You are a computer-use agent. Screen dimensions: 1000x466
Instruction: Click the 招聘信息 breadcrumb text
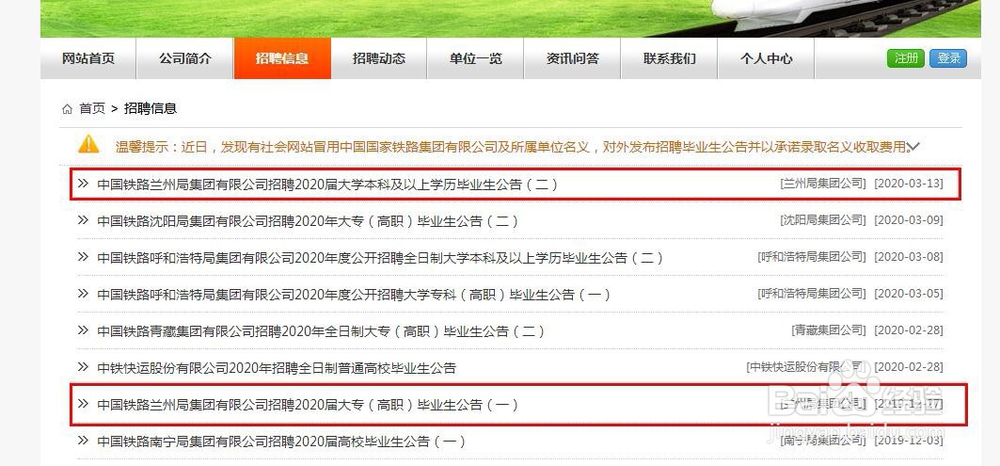tap(150, 109)
